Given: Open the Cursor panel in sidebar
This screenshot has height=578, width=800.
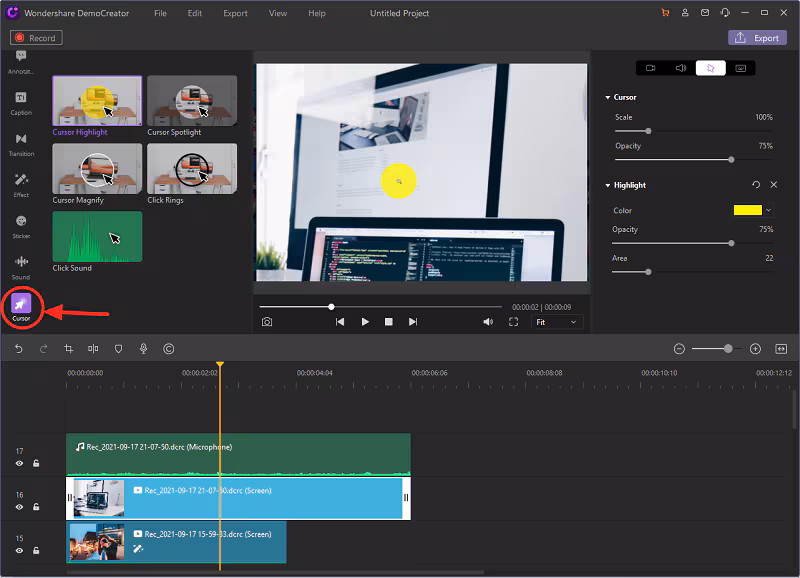Looking at the screenshot, I should [x=21, y=307].
